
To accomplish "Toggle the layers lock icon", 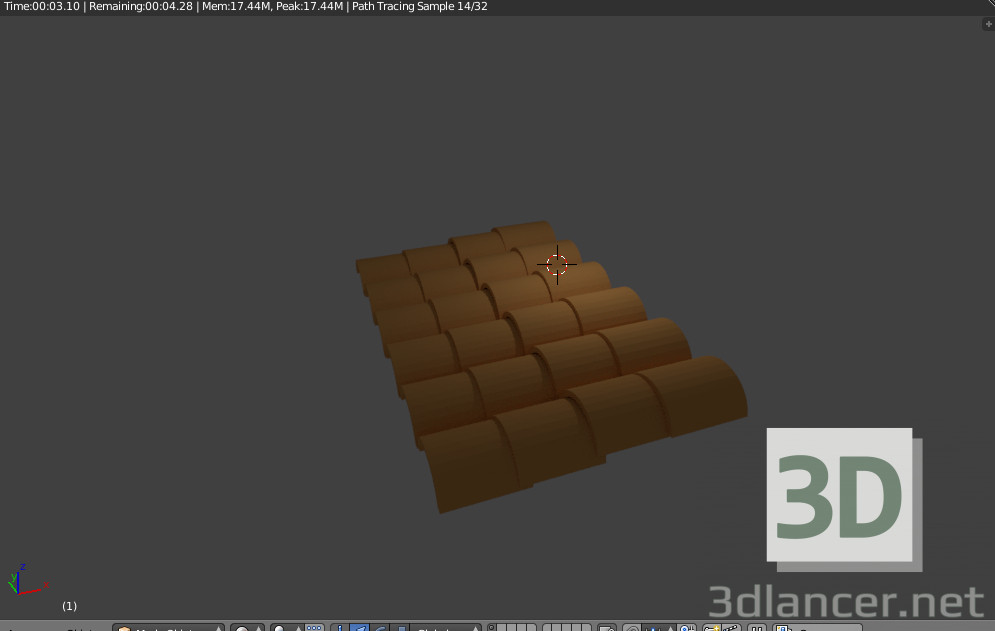I will click(x=605, y=628).
